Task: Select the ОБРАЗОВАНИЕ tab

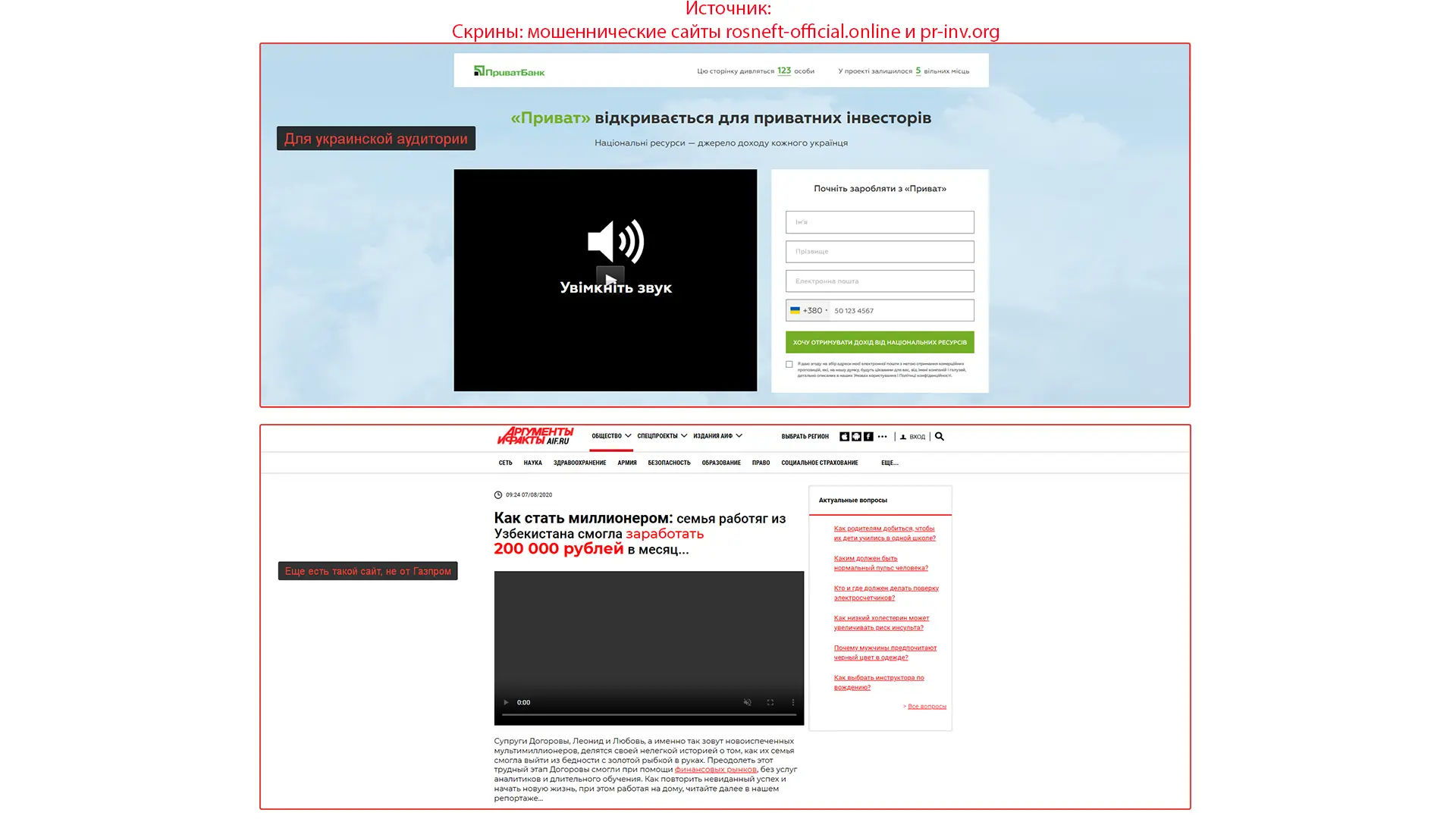Action: (721, 463)
